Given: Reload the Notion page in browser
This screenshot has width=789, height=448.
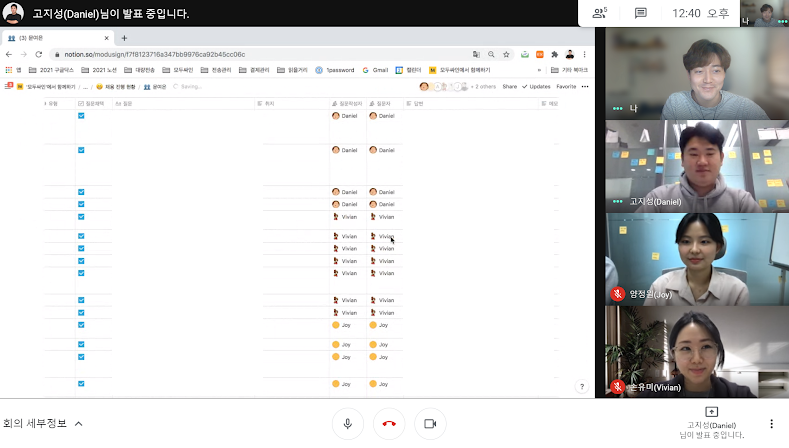Looking at the screenshot, I should click(x=39, y=54).
